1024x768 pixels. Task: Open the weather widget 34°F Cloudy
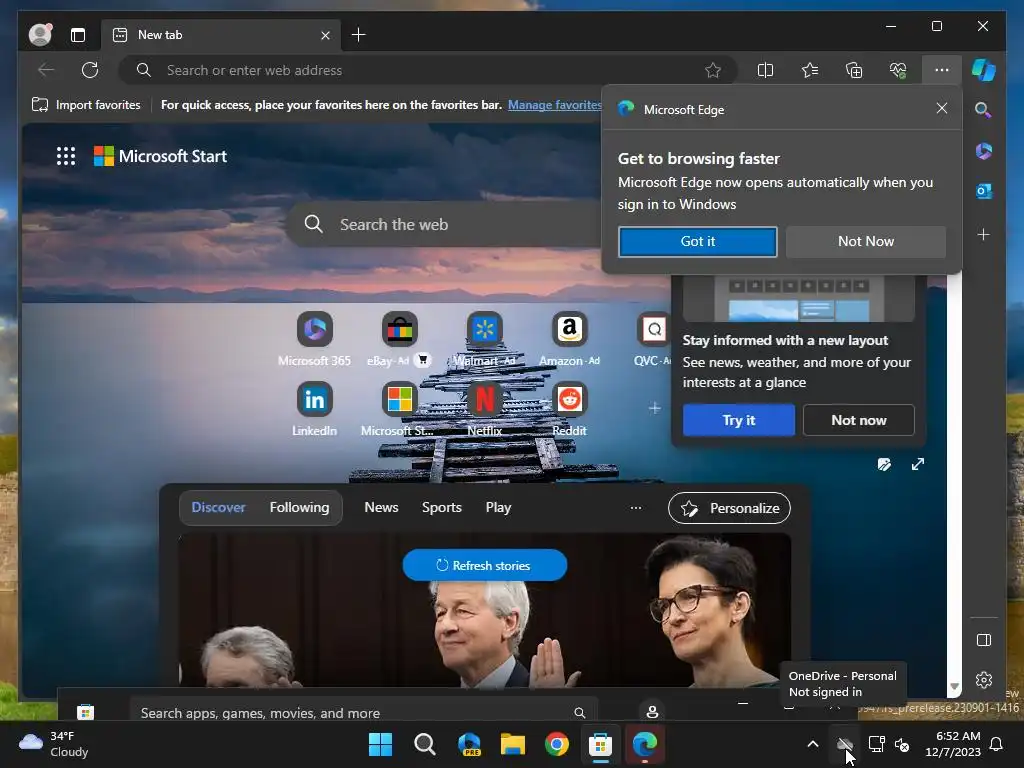tap(54, 744)
